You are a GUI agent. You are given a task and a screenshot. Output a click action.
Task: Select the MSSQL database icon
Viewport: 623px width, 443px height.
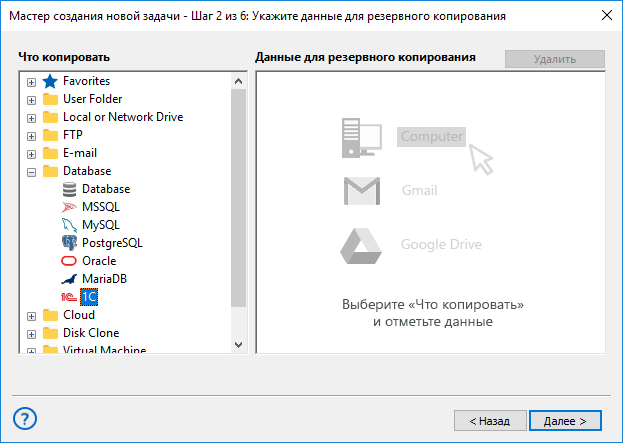(x=69, y=207)
